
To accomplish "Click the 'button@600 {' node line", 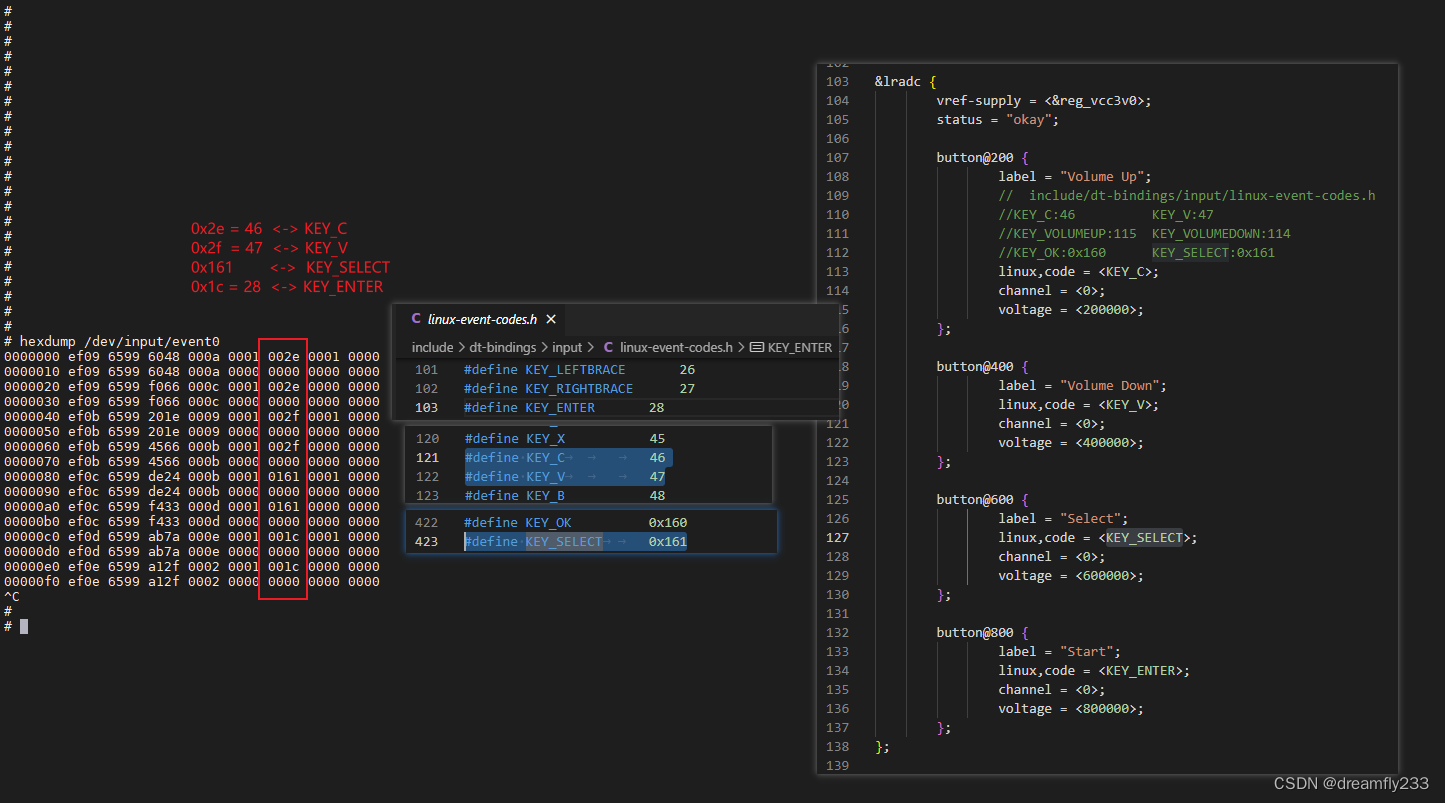I will (982, 499).
